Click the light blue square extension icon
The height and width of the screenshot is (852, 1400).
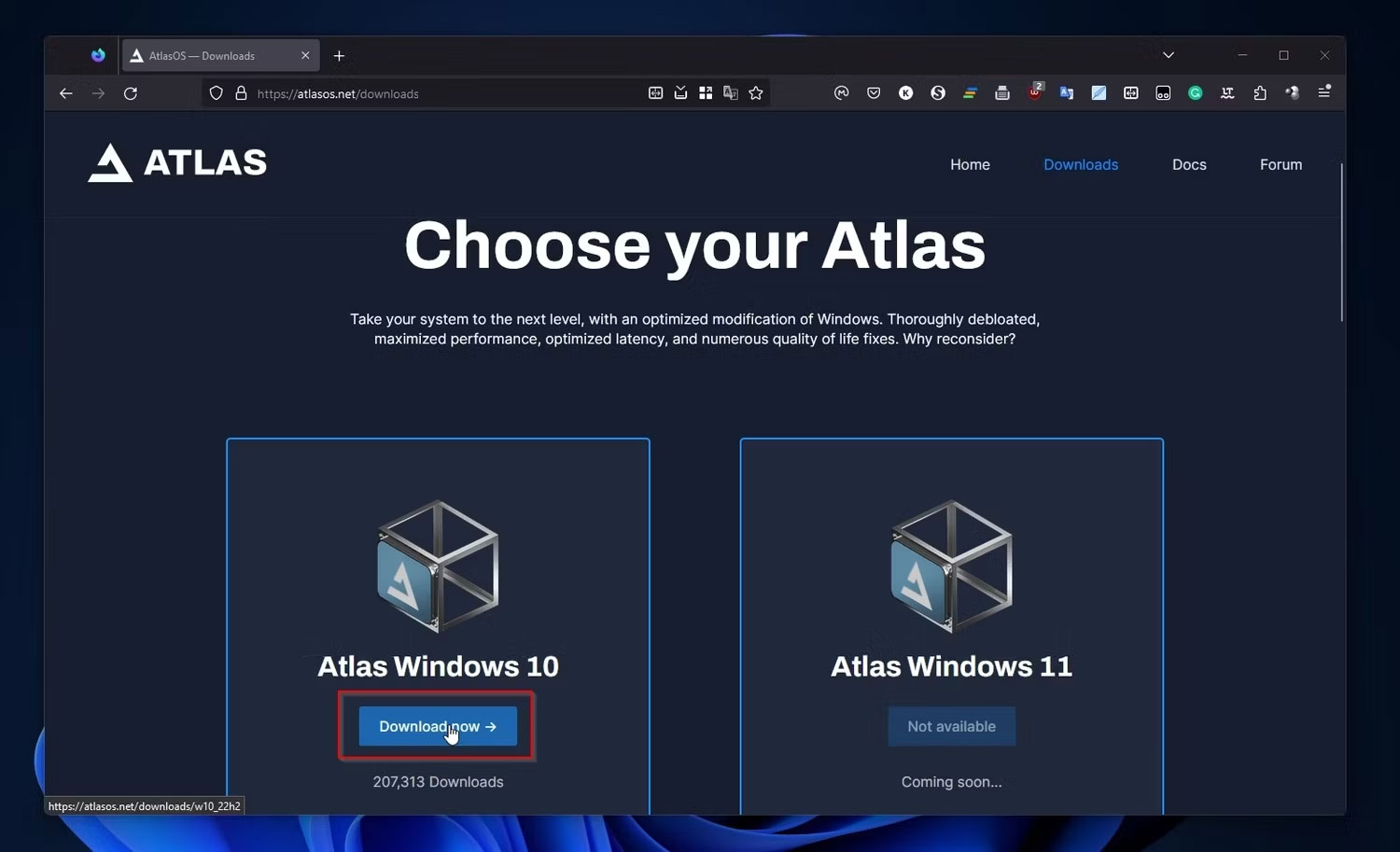[x=1099, y=93]
